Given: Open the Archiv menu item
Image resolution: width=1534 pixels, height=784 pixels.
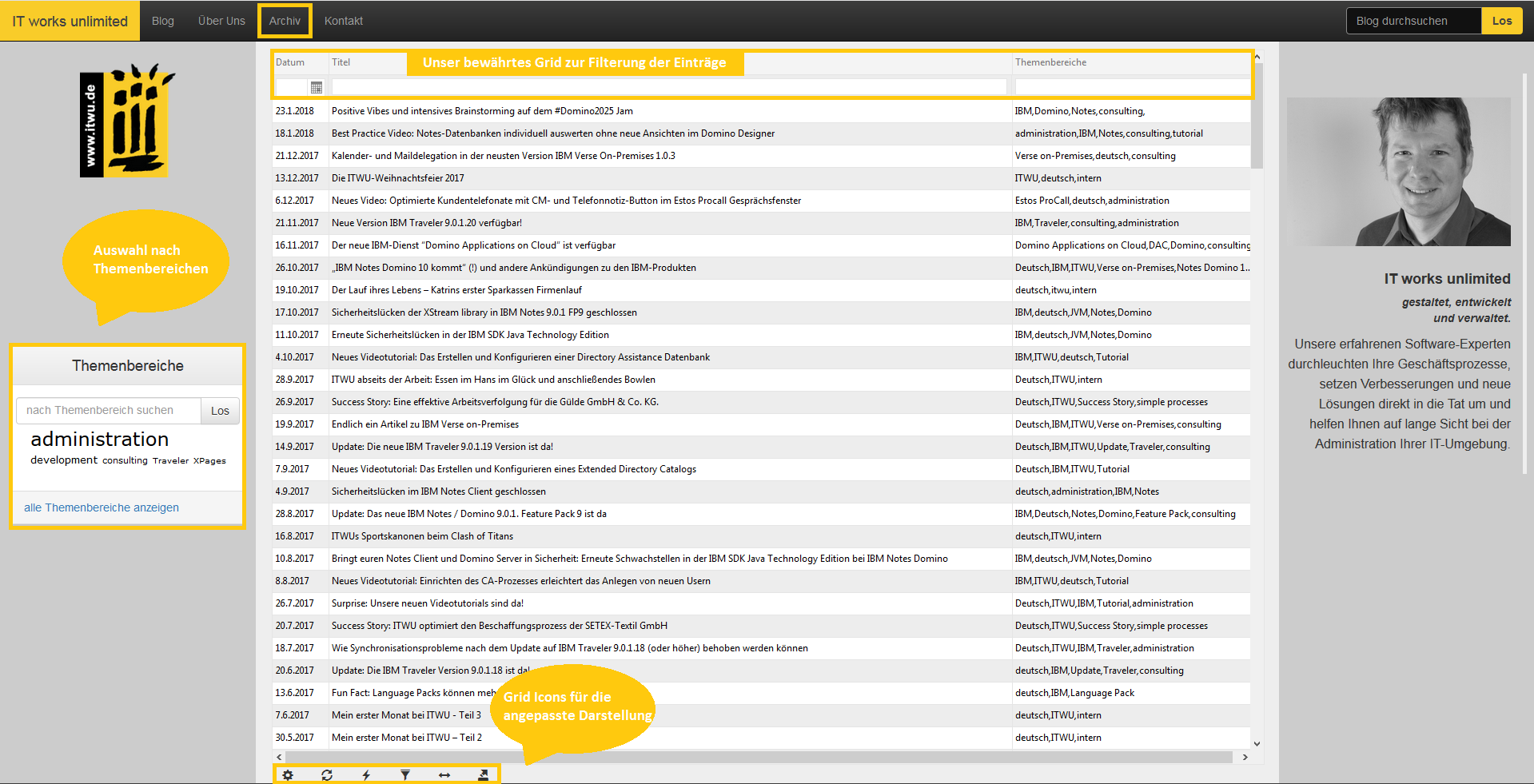Looking at the screenshot, I should tap(285, 21).
